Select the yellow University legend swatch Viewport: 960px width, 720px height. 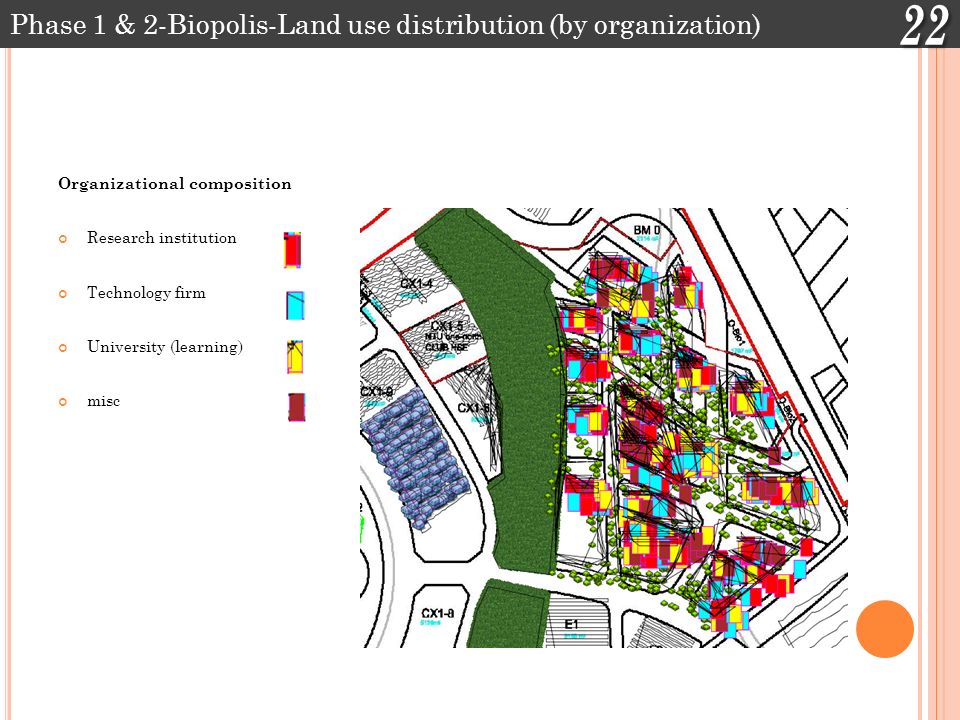[x=295, y=356]
